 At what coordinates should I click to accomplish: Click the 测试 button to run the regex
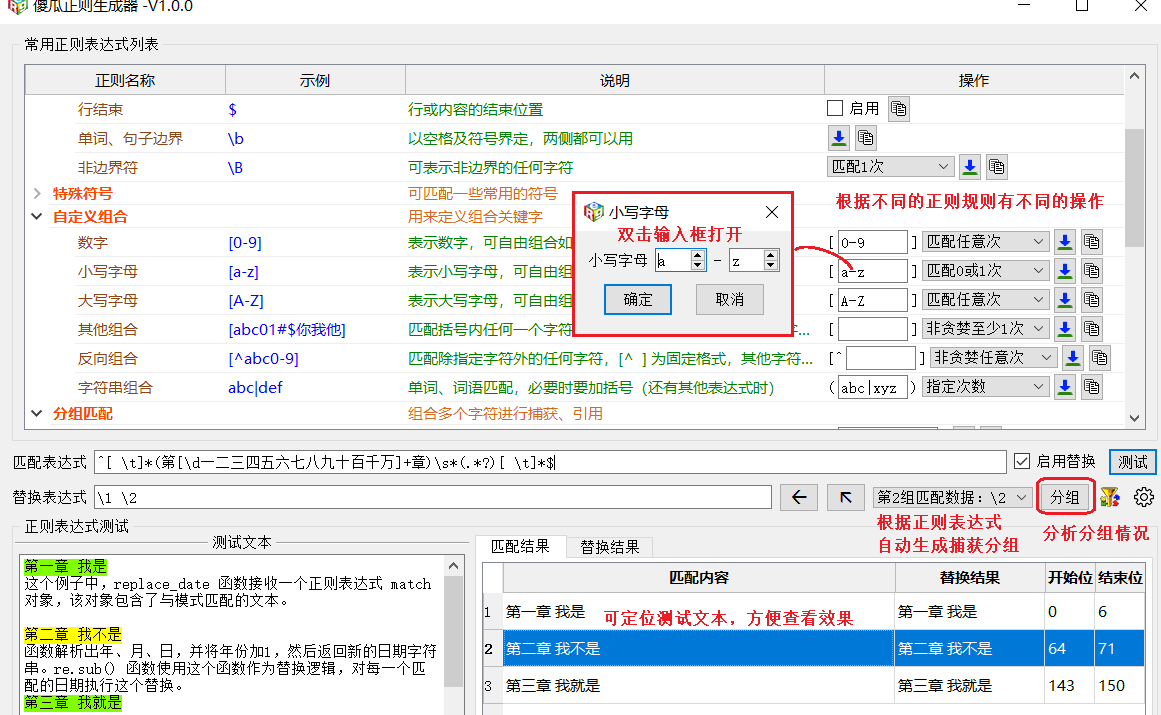pos(1132,462)
